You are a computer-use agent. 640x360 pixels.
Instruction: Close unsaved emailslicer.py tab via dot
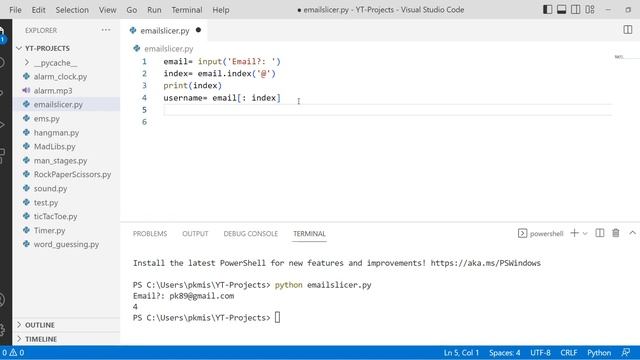pyautogui.click(x=198, y=30)
